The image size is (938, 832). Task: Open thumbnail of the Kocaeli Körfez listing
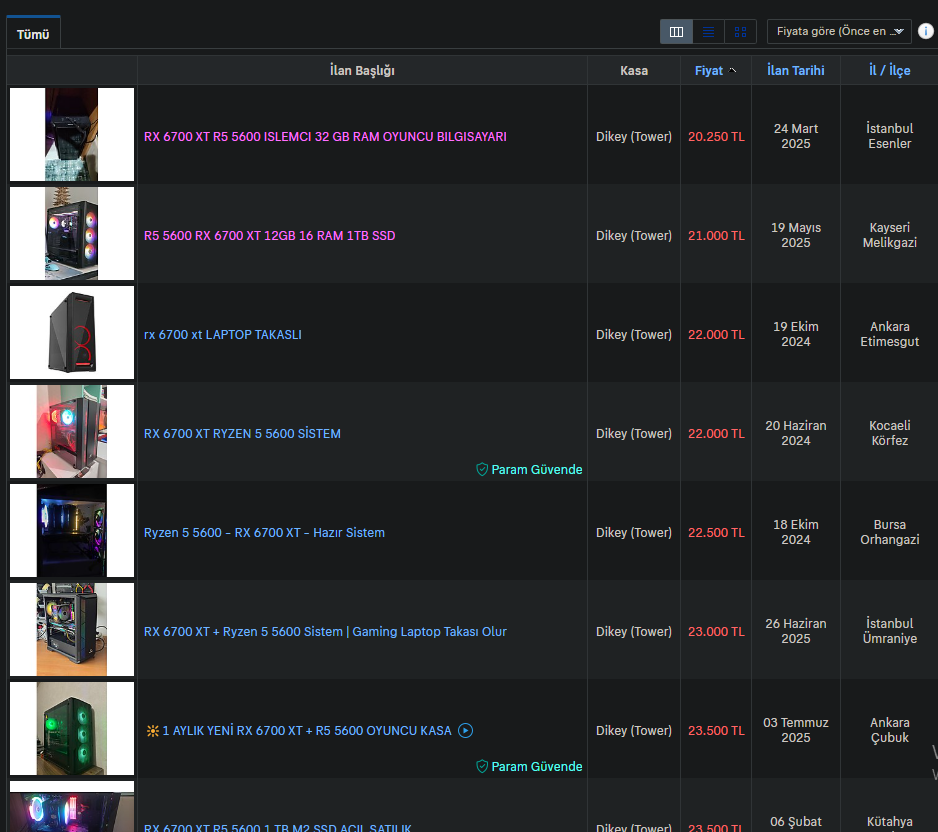[72, 431]
